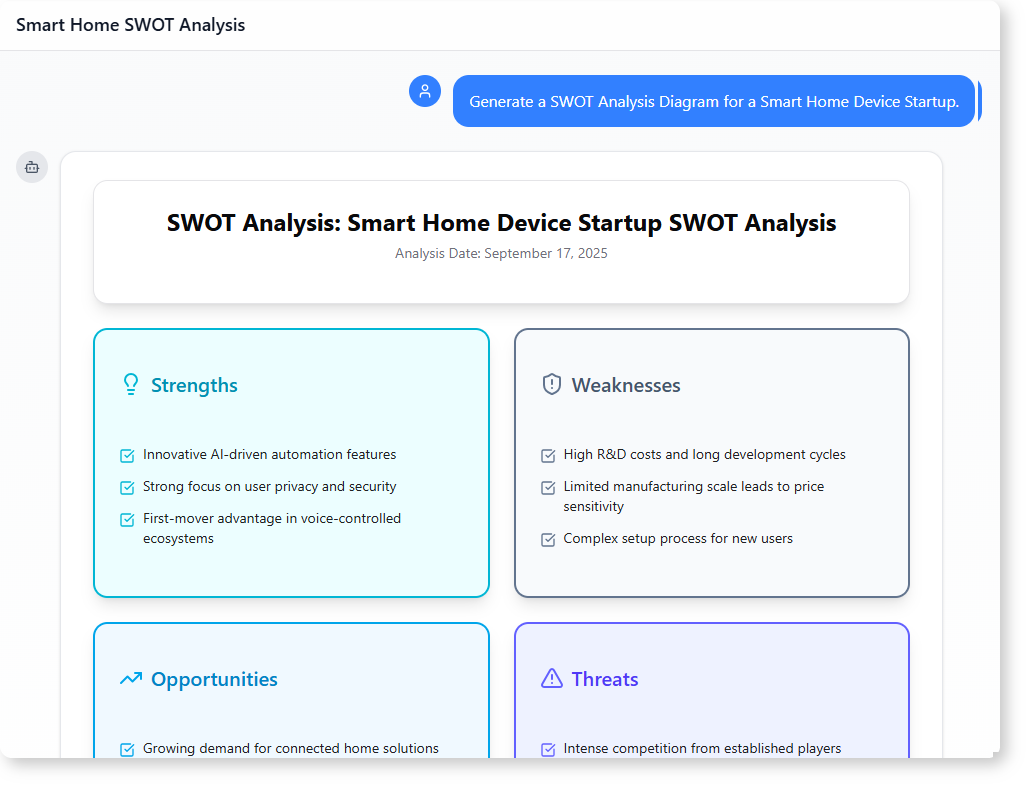Click the user avatar icon
This screenshot has width=1028, height=788.
(425, 91)
